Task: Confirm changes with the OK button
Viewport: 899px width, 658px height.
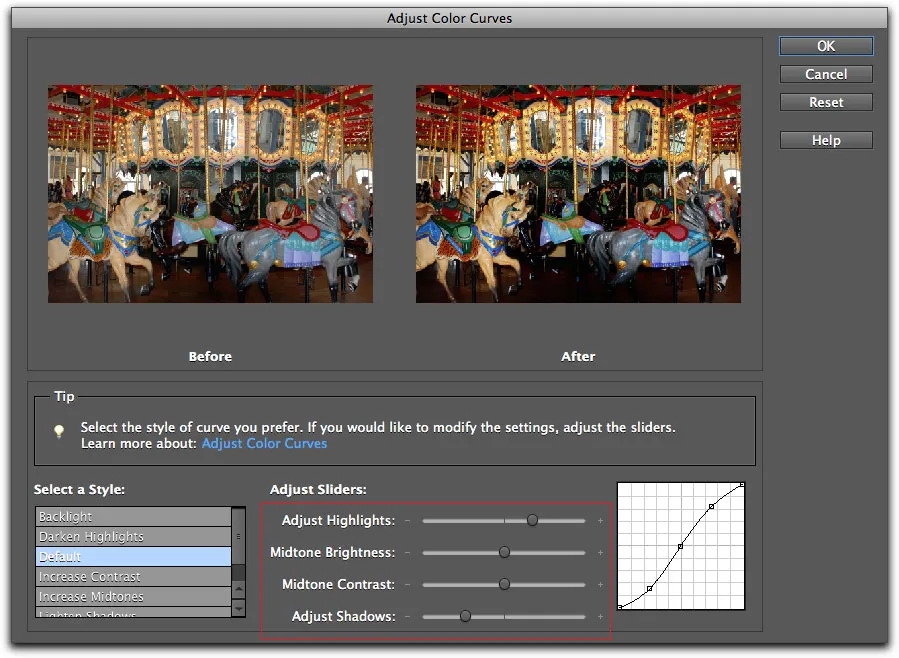Action: tap(825, 45)
